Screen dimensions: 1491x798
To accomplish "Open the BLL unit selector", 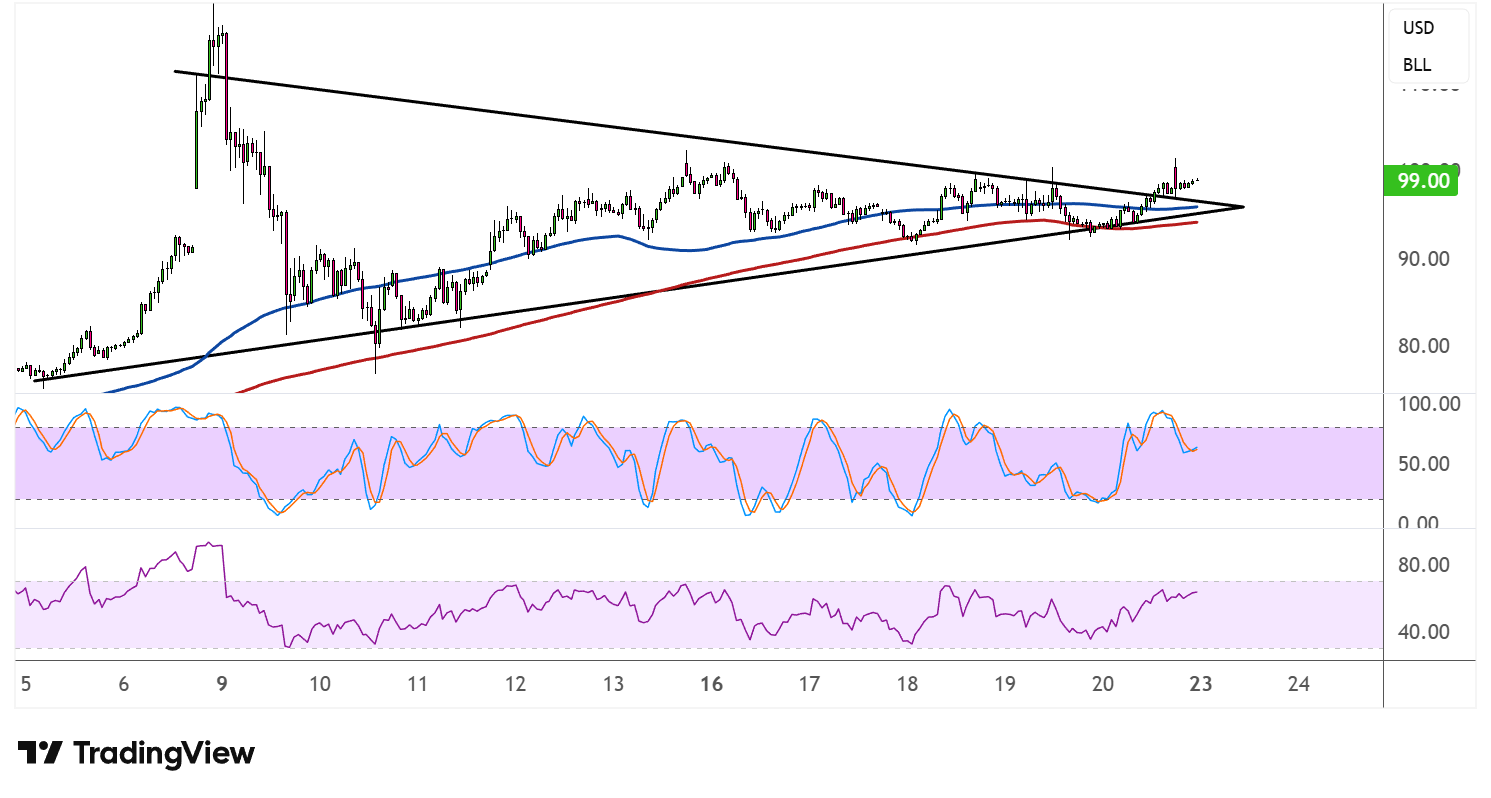I will (x=1416, y=65).
